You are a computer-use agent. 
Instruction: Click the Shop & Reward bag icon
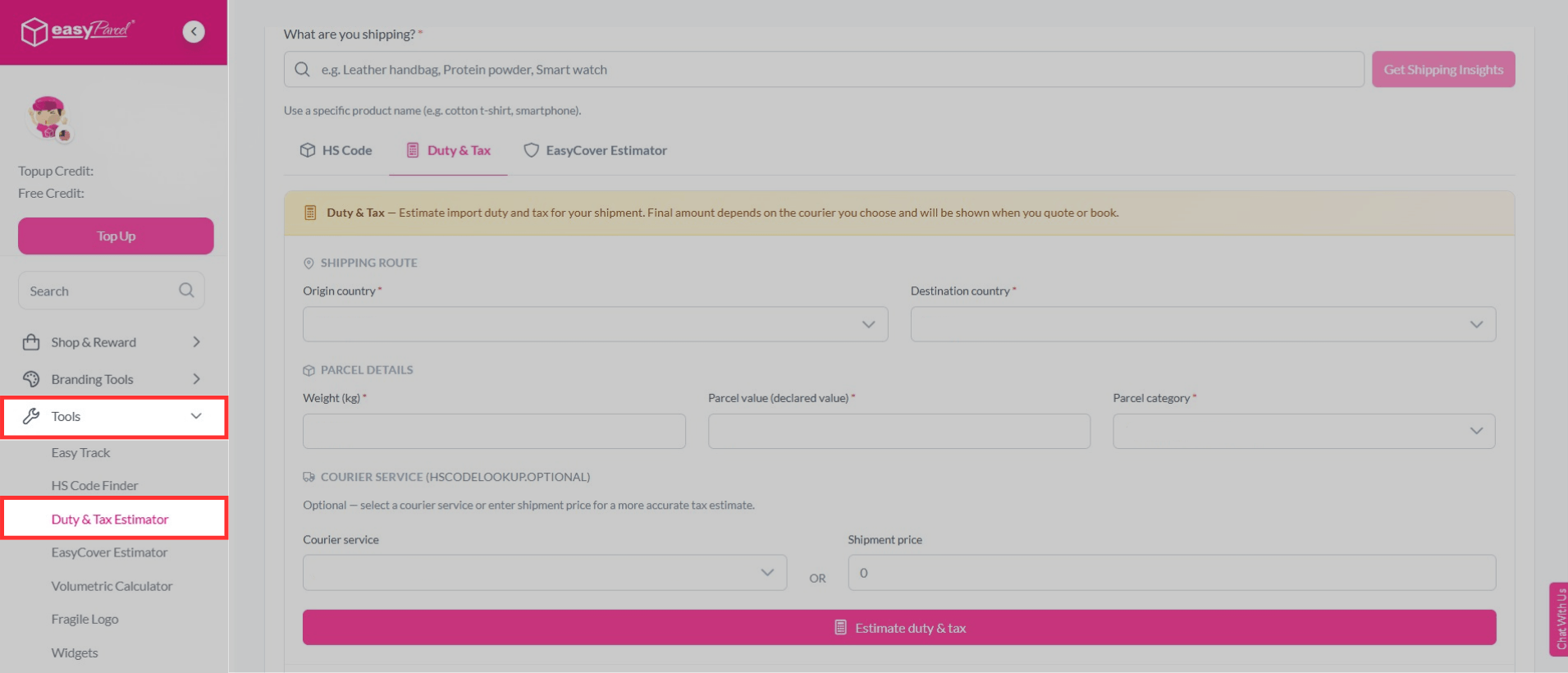click(31, 342)
